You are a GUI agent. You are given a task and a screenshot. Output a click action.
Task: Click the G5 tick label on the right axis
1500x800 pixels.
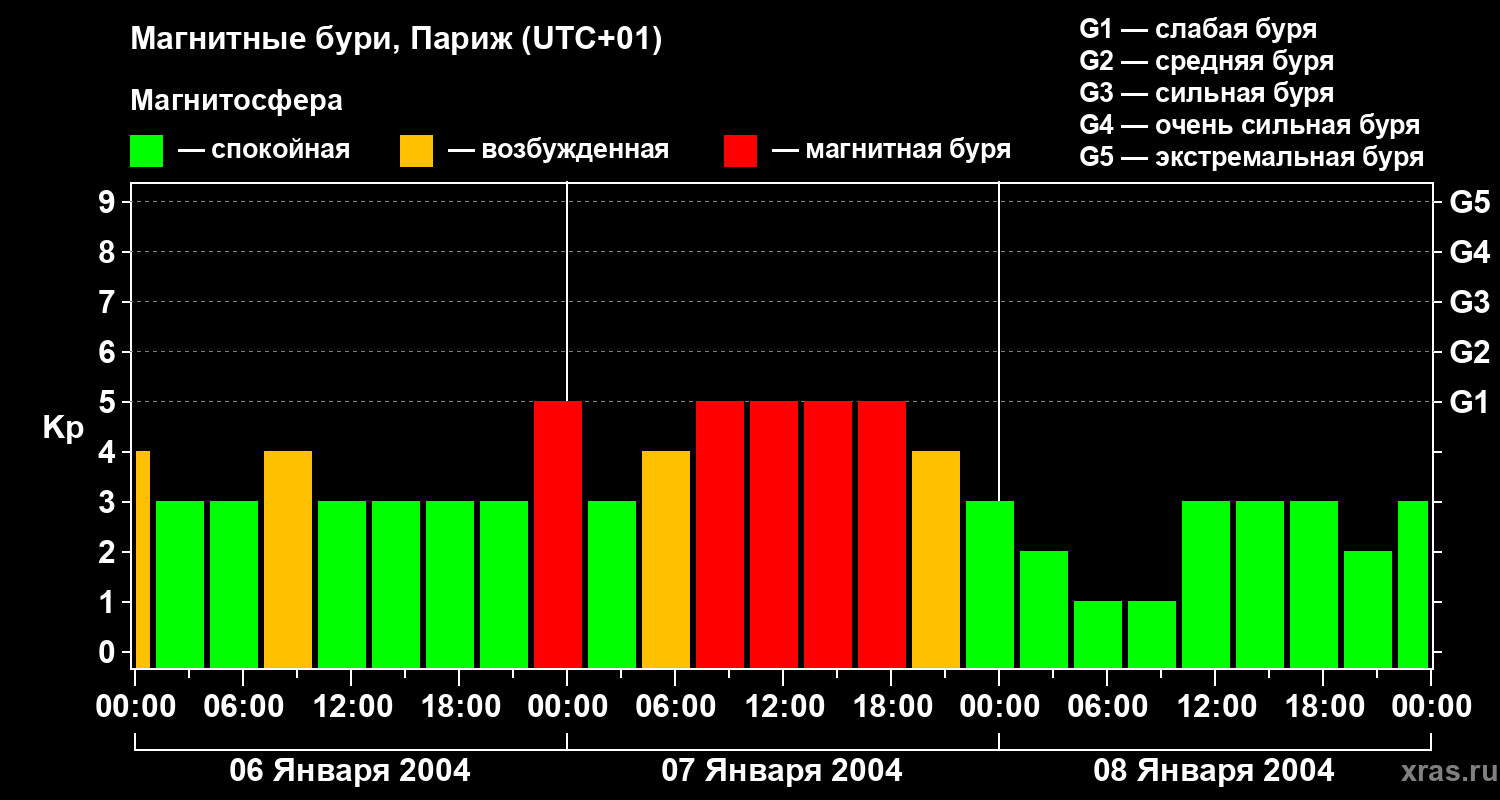coord(1469,202)
